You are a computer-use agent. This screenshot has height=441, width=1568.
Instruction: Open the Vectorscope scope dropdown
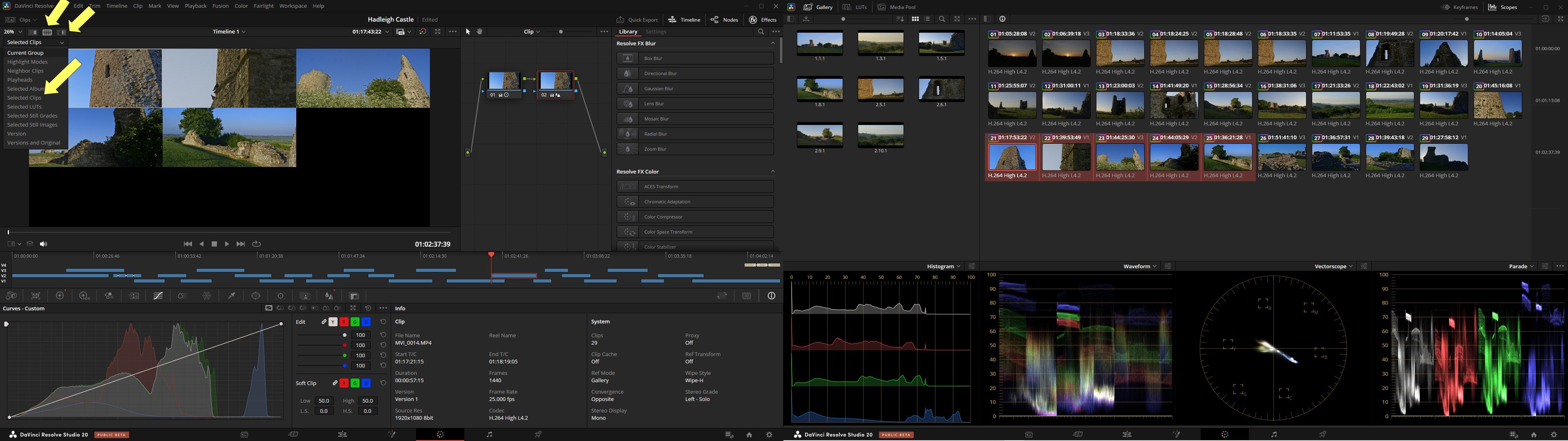click(x=1334, y=266)
